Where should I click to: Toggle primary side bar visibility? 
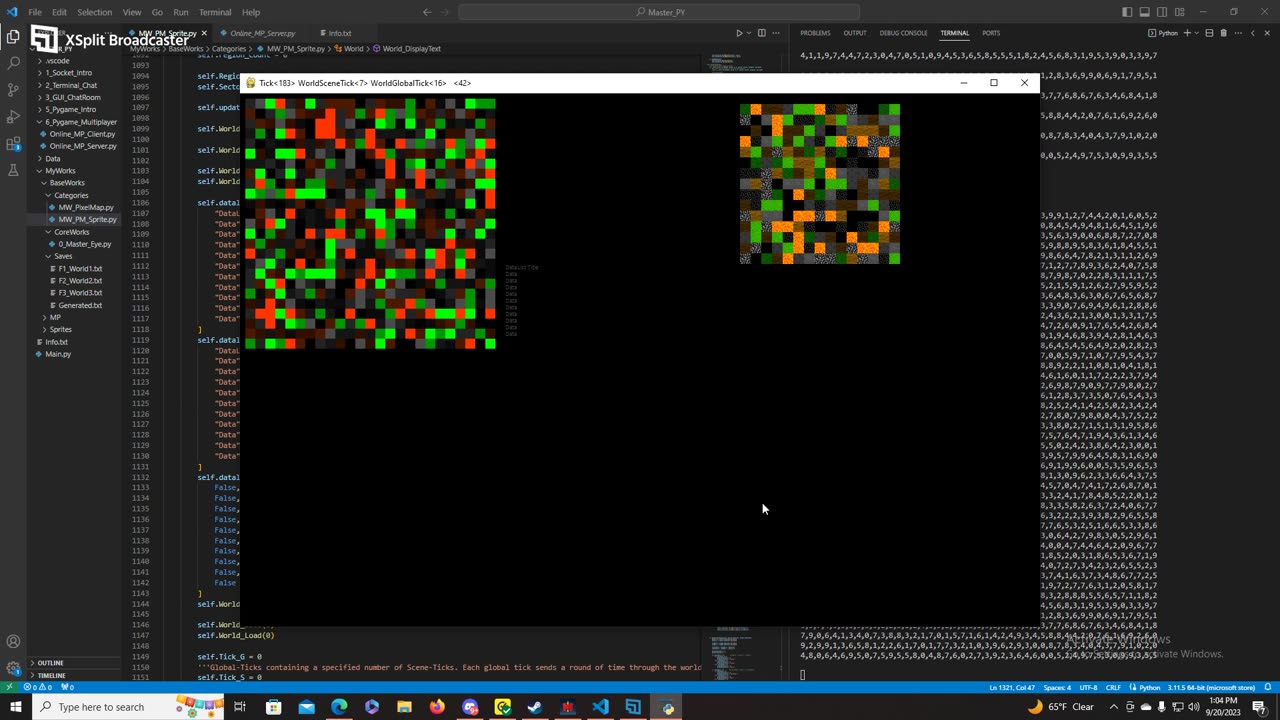(1127, 12)
